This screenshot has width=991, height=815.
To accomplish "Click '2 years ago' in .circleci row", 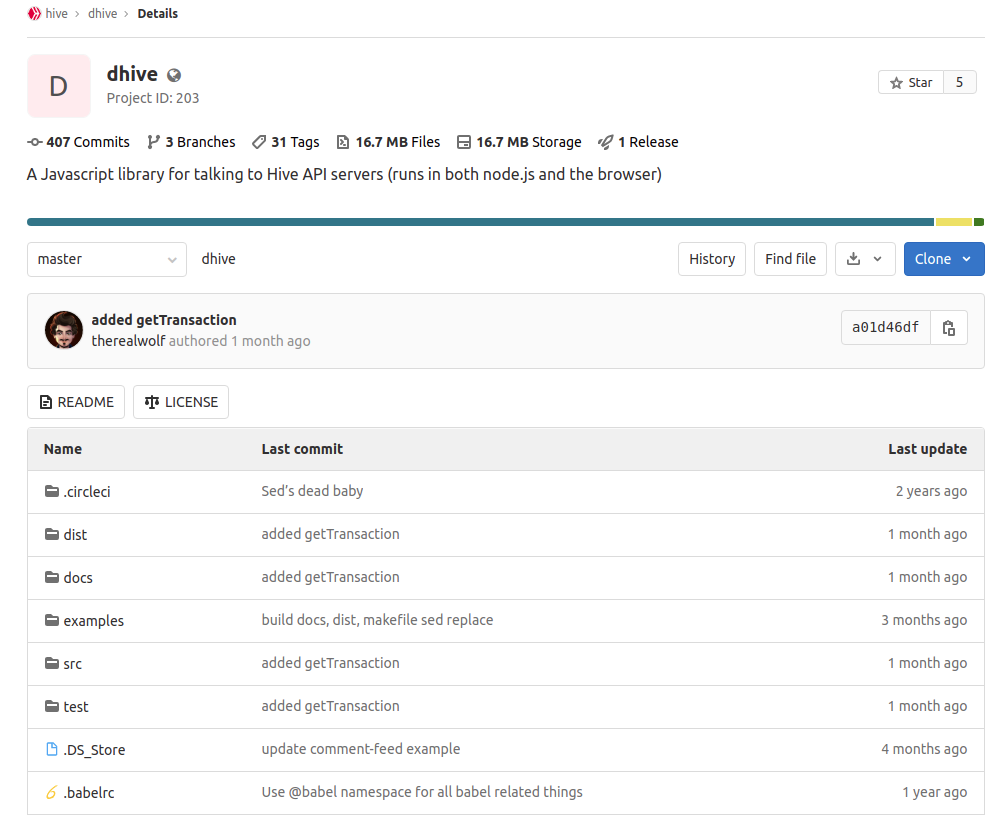I will click(931, 491).
